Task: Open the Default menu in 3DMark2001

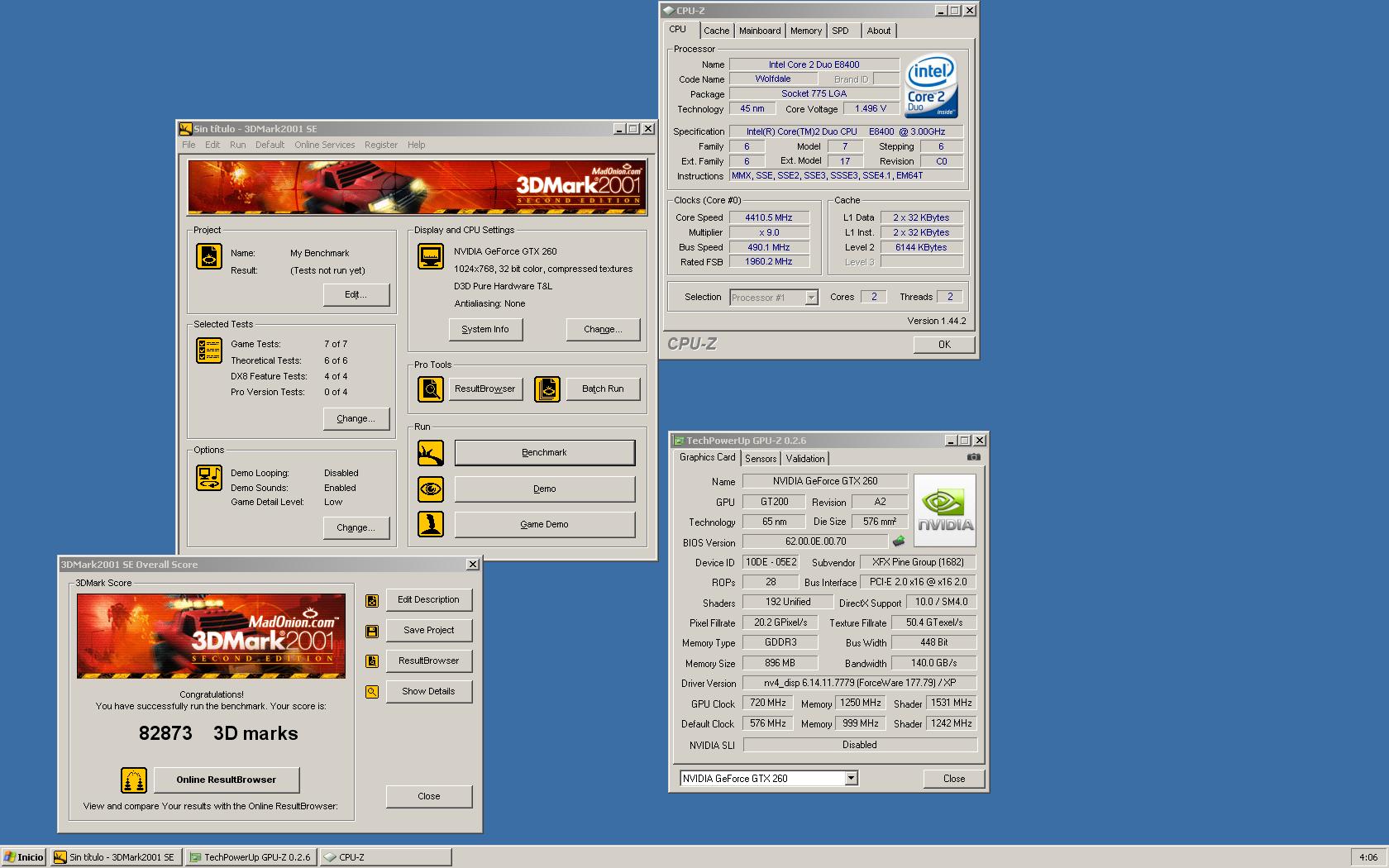Action: 270,145
